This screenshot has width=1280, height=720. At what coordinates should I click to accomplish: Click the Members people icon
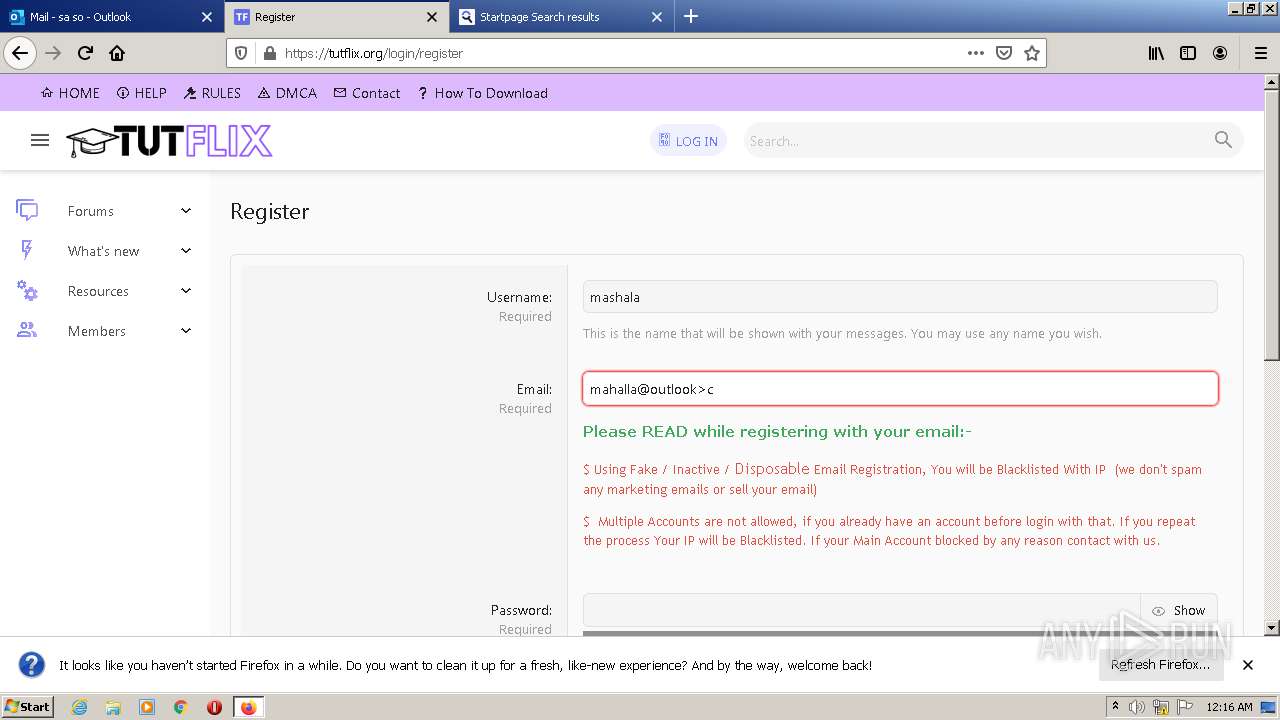[27, 330]
